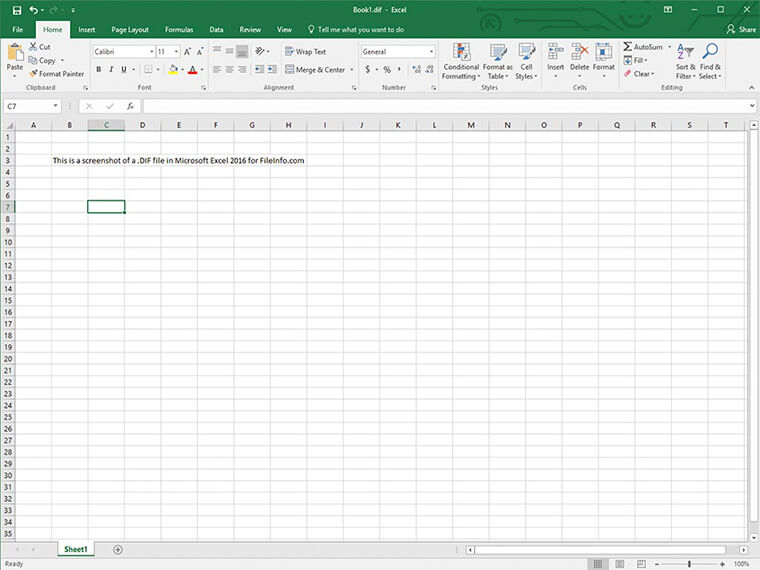760x570 pixels.
Task: Click the Save icon in title bar
Action: (17, 10)
